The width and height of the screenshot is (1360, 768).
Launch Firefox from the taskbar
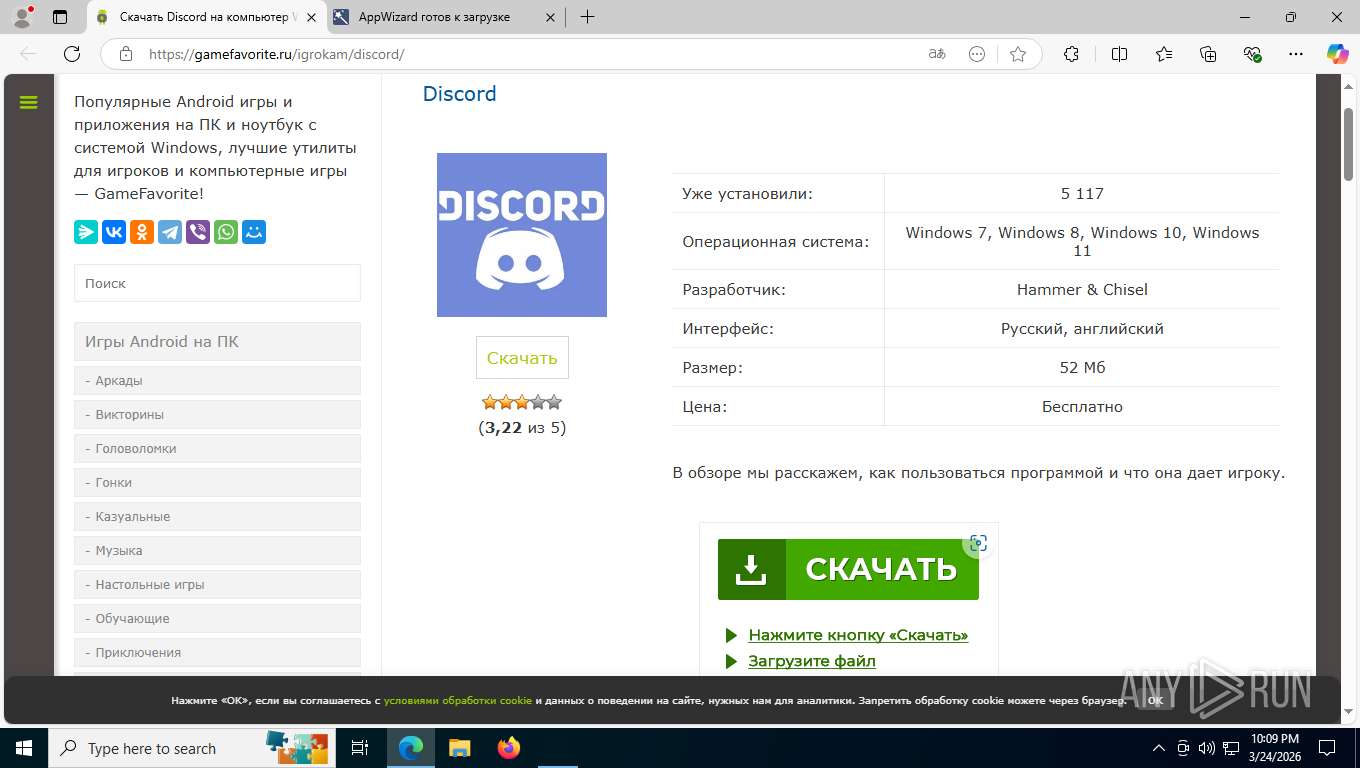point(509,748)
